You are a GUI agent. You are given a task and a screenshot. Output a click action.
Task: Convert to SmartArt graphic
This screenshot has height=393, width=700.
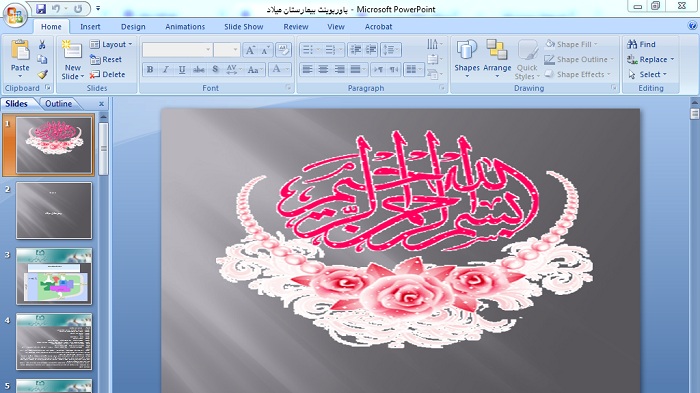[434, 74]
